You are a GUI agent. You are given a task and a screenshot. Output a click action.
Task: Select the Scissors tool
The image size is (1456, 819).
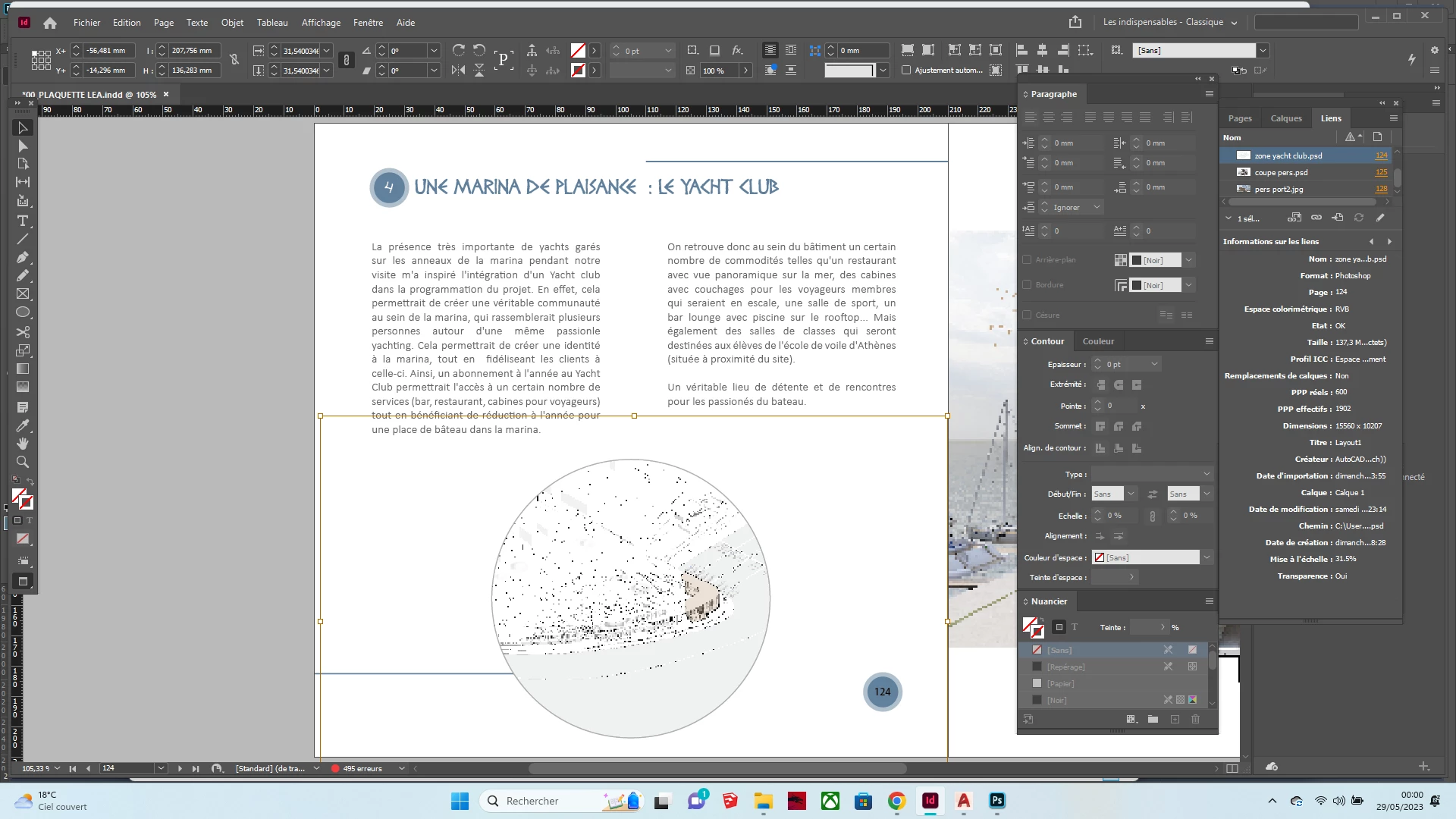click(x=23, y=332)
